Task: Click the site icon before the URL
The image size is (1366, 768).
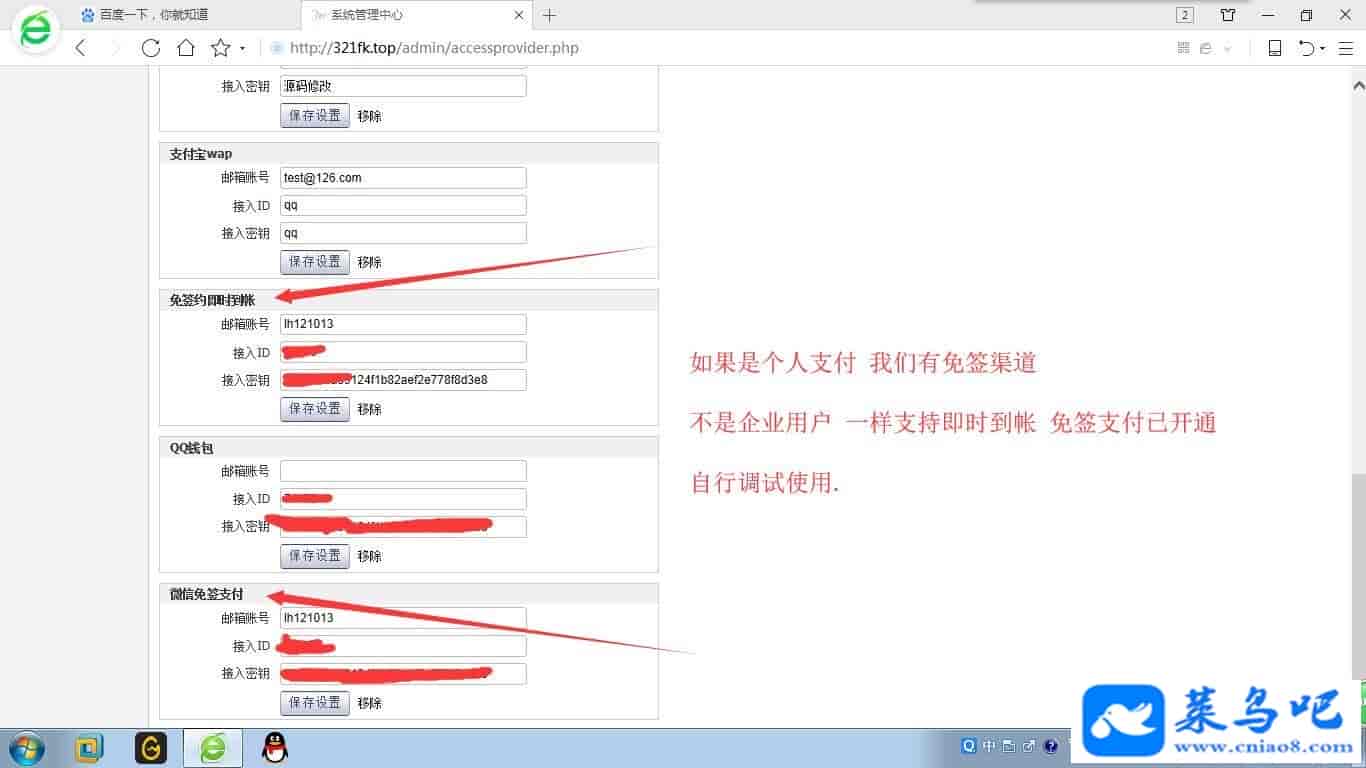Action: (277, 48)
